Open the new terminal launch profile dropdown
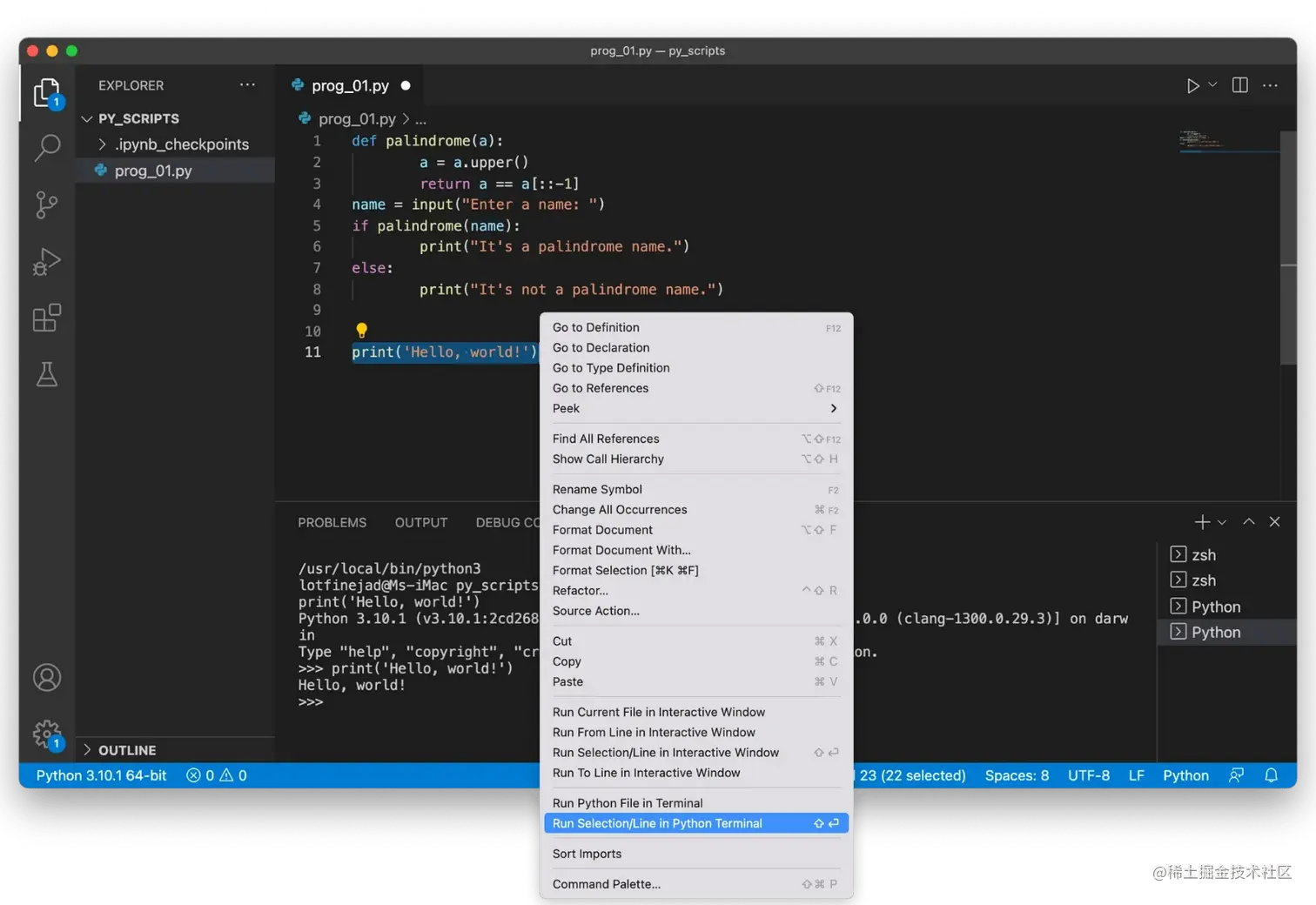This screenshot has width=1316, height=905. coord(1222,522)
